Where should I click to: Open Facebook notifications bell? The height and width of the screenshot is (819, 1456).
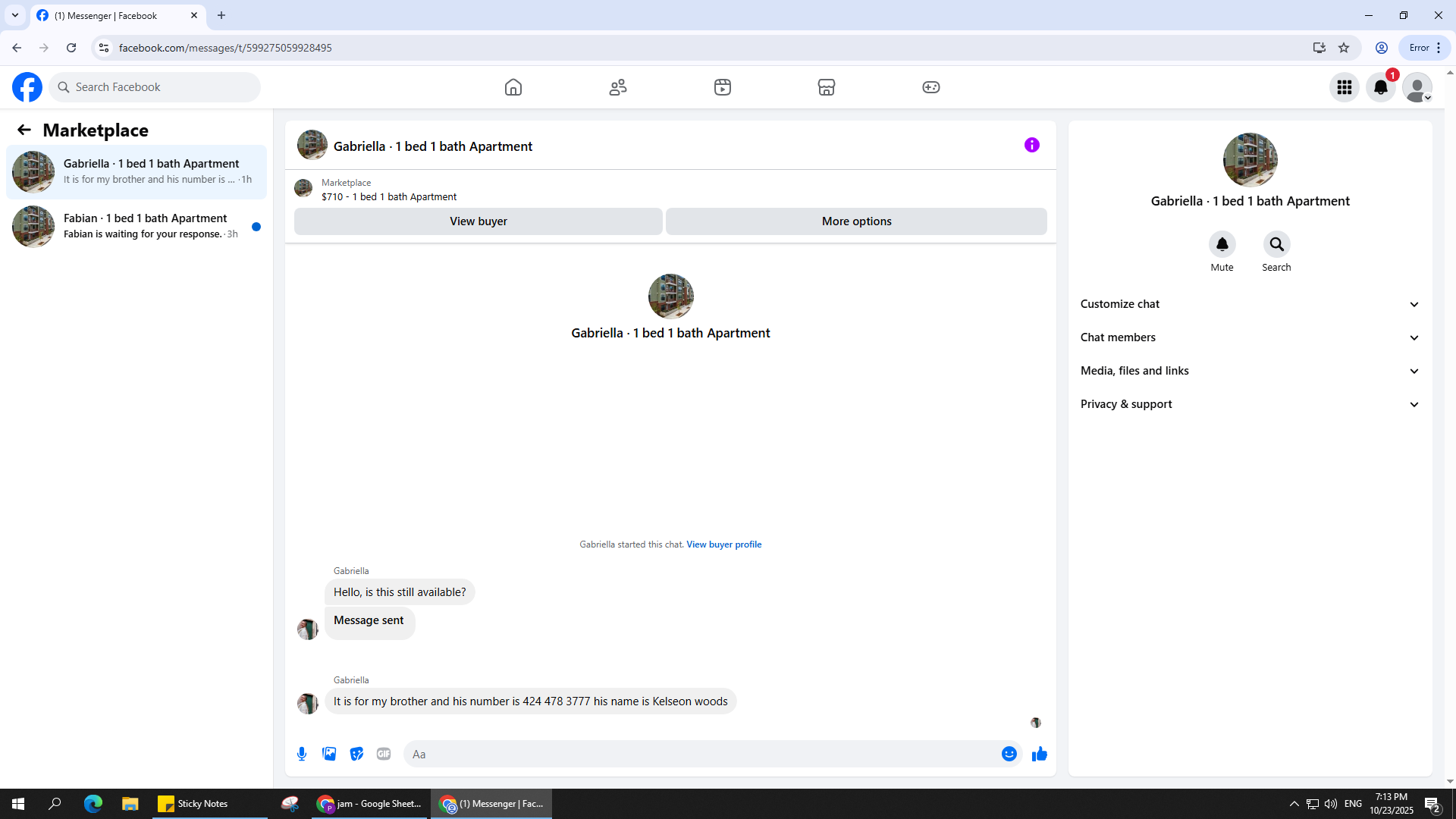point(1380,87)
